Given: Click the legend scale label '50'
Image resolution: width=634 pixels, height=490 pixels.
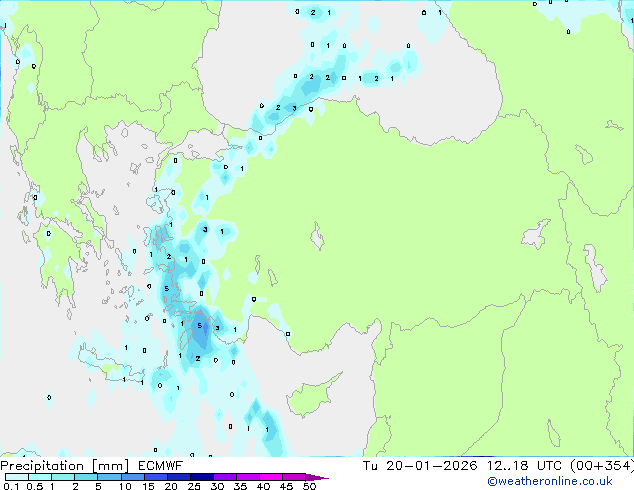Looking at the screenshot, I should tap(309, 486).
